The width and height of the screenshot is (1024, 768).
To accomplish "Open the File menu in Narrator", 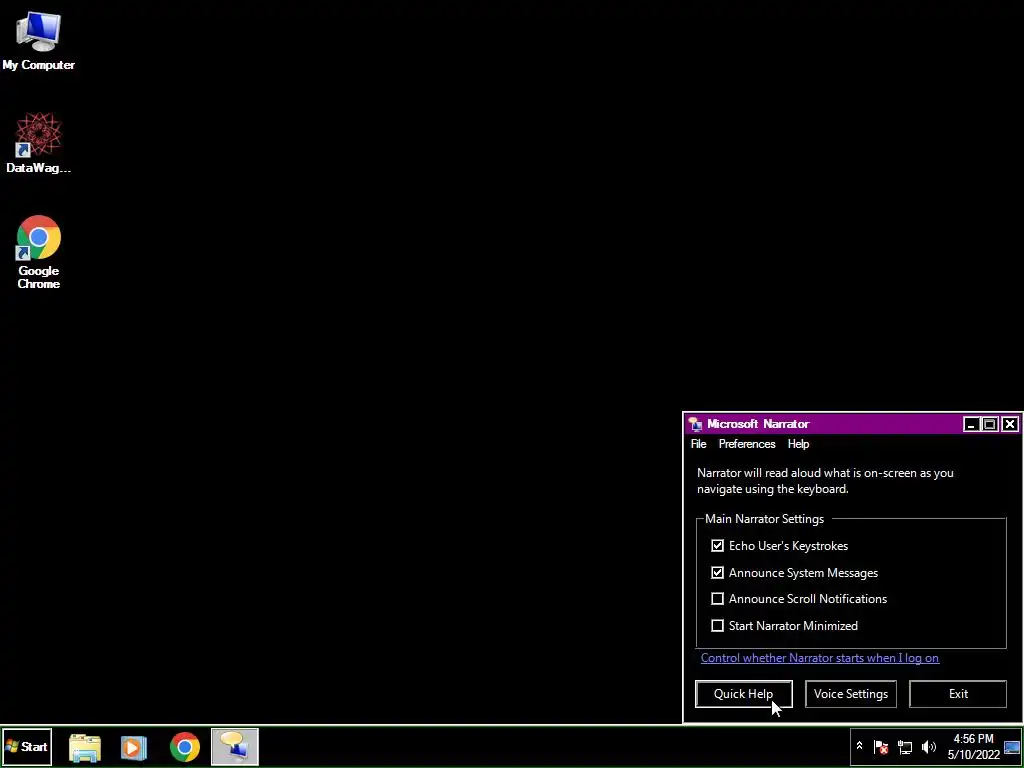I will click(698, 444).
